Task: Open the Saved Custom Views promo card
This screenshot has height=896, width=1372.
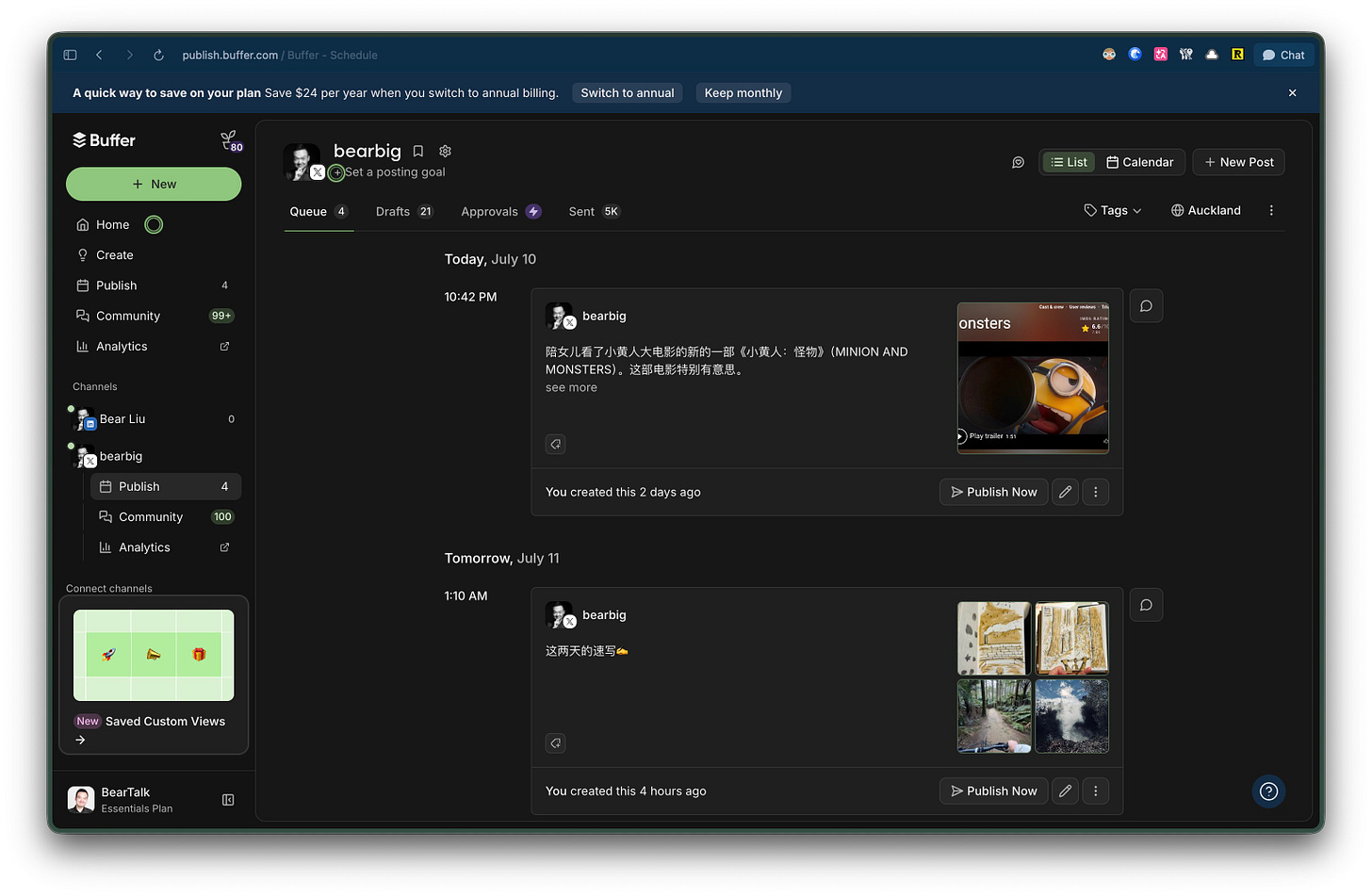Action: click(x=154, y=676)
